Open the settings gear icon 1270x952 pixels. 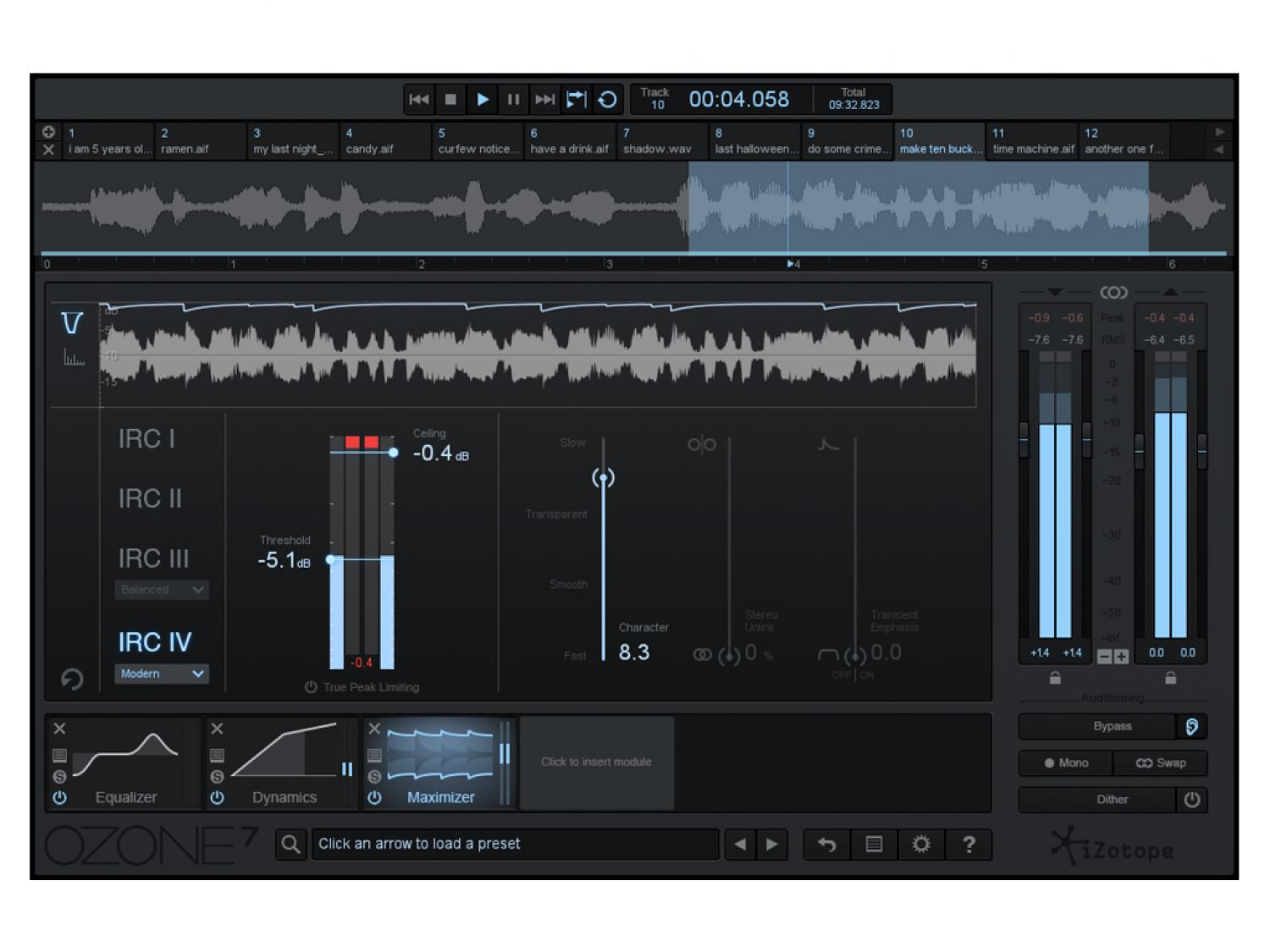click(x=921, y=844)
